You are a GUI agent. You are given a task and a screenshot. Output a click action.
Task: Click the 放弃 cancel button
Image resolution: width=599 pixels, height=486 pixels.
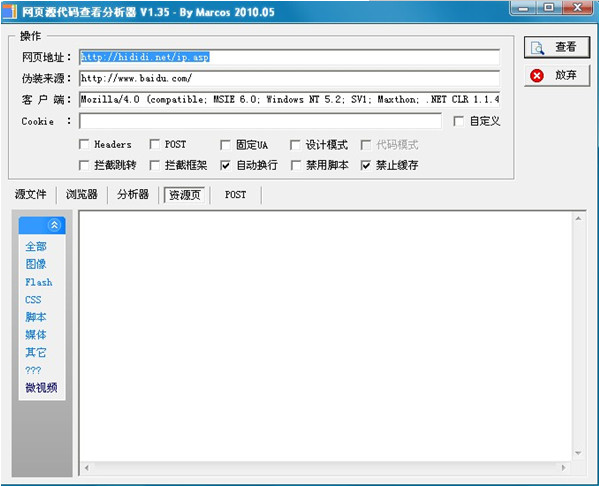click(x=557, y=75)
